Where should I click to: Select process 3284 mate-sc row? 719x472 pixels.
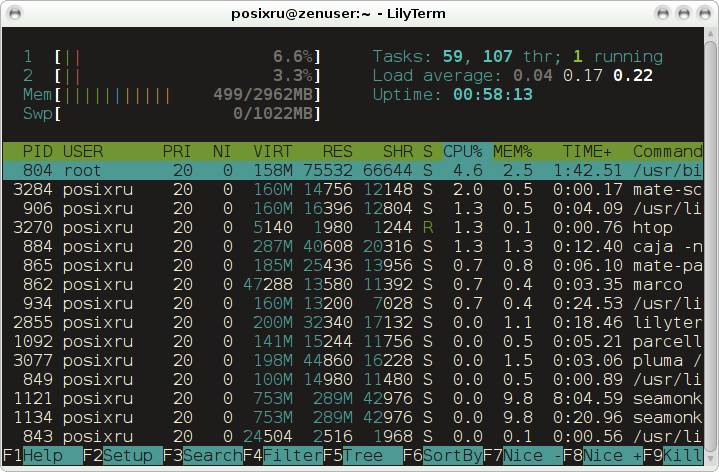point(353,189)
